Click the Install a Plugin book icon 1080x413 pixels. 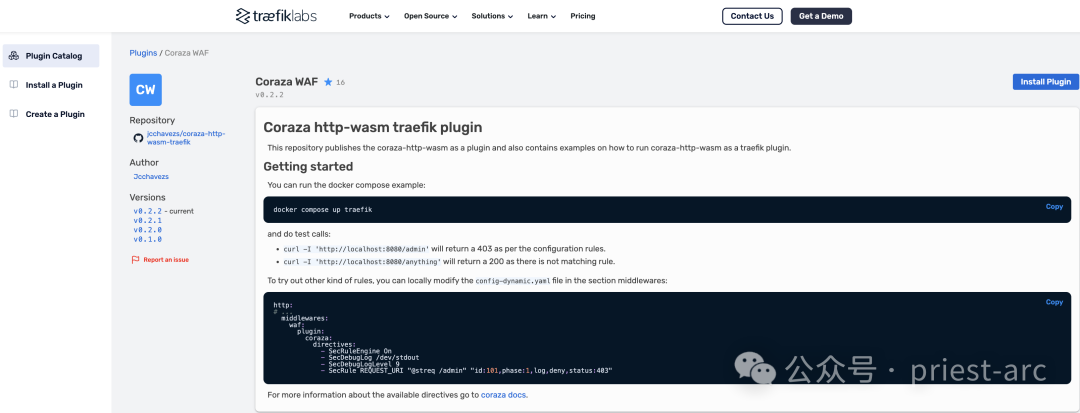click(14, 85)
